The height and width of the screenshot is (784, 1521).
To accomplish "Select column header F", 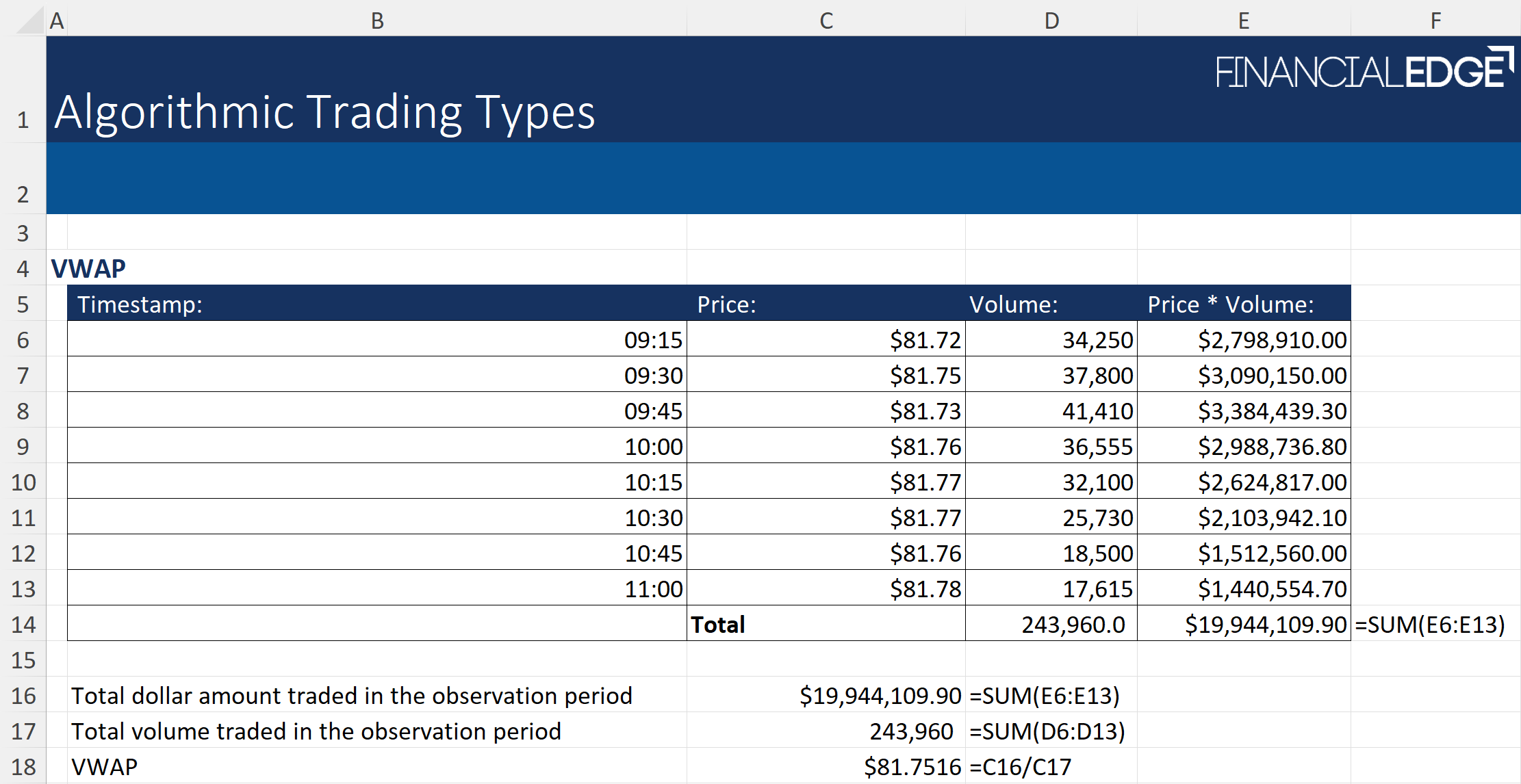I will click(x=1435, y=21).
